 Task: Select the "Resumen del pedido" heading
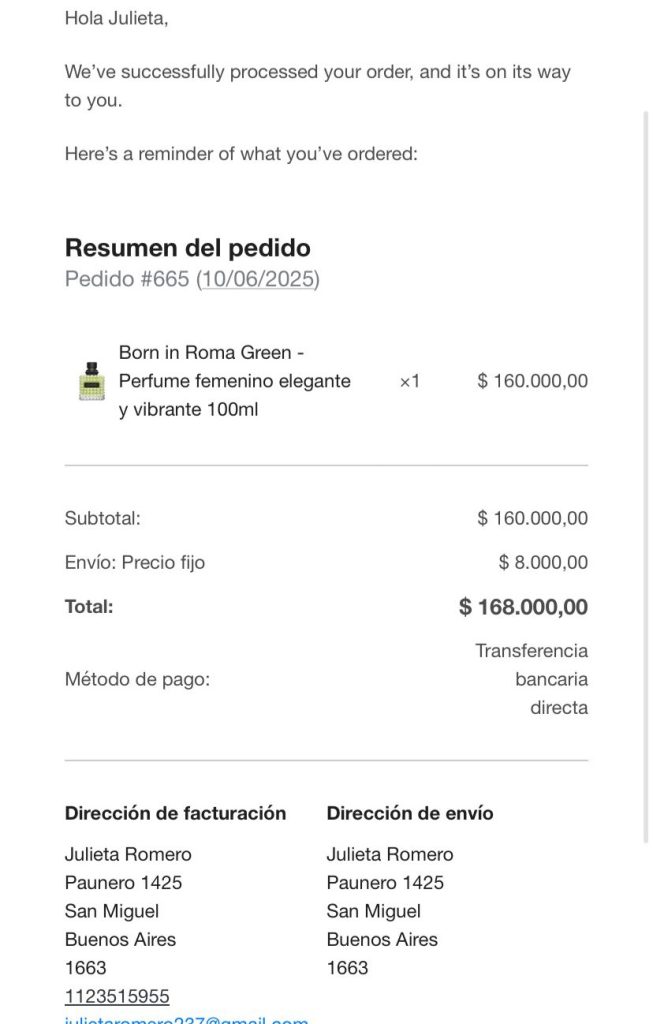(187, 247)
